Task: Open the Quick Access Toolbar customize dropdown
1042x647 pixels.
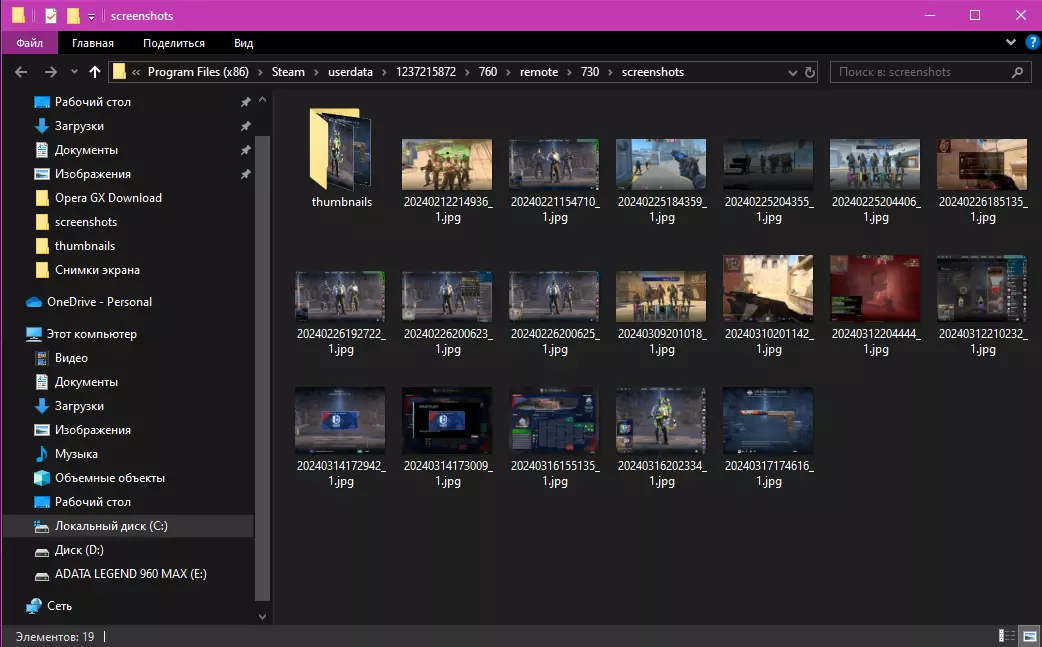Action: point(91,16)
